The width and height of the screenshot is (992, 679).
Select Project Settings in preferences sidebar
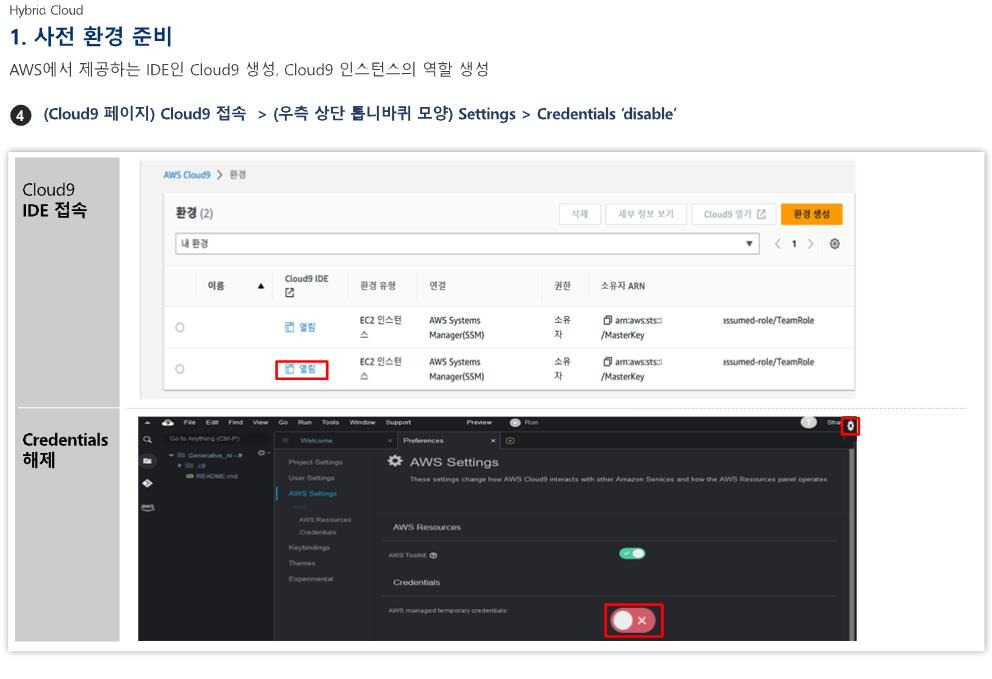tap(315, 462)
